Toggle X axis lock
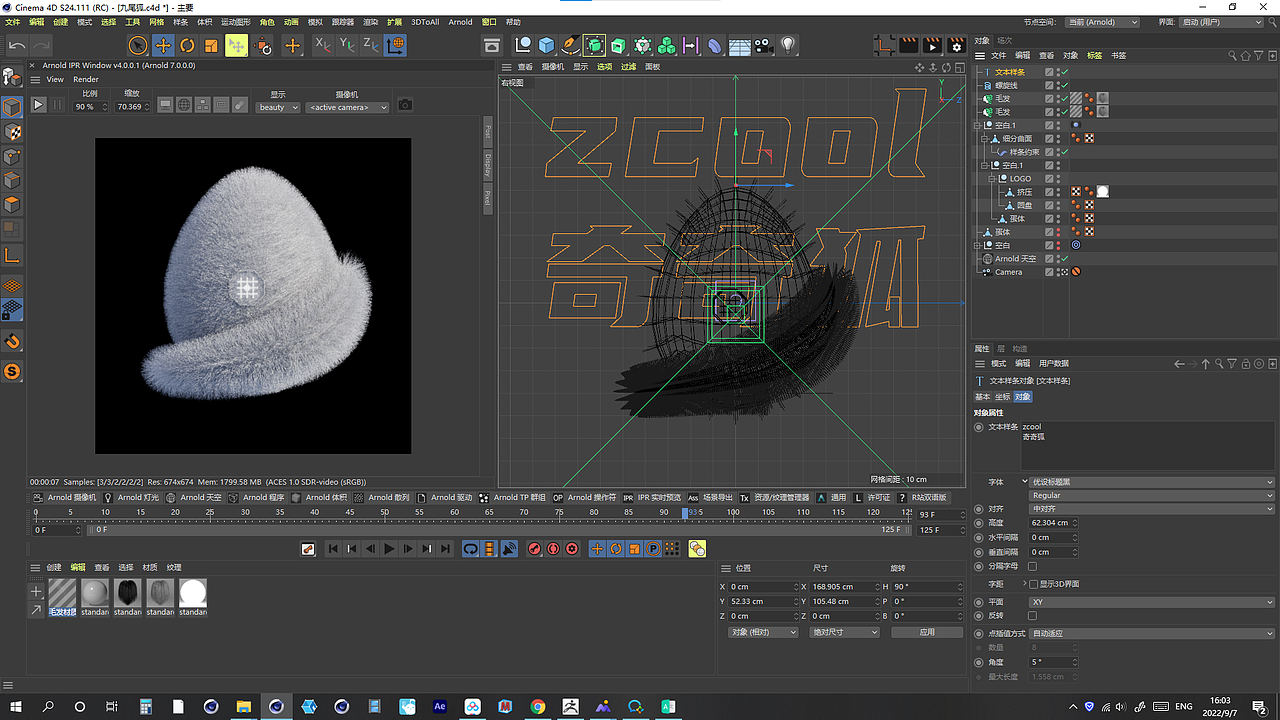The image size is (1280, 720). click(322, 45)
